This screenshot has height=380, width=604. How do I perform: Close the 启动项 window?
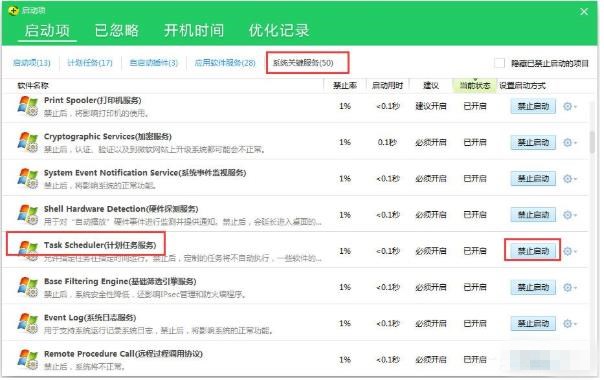click(584, 12)
